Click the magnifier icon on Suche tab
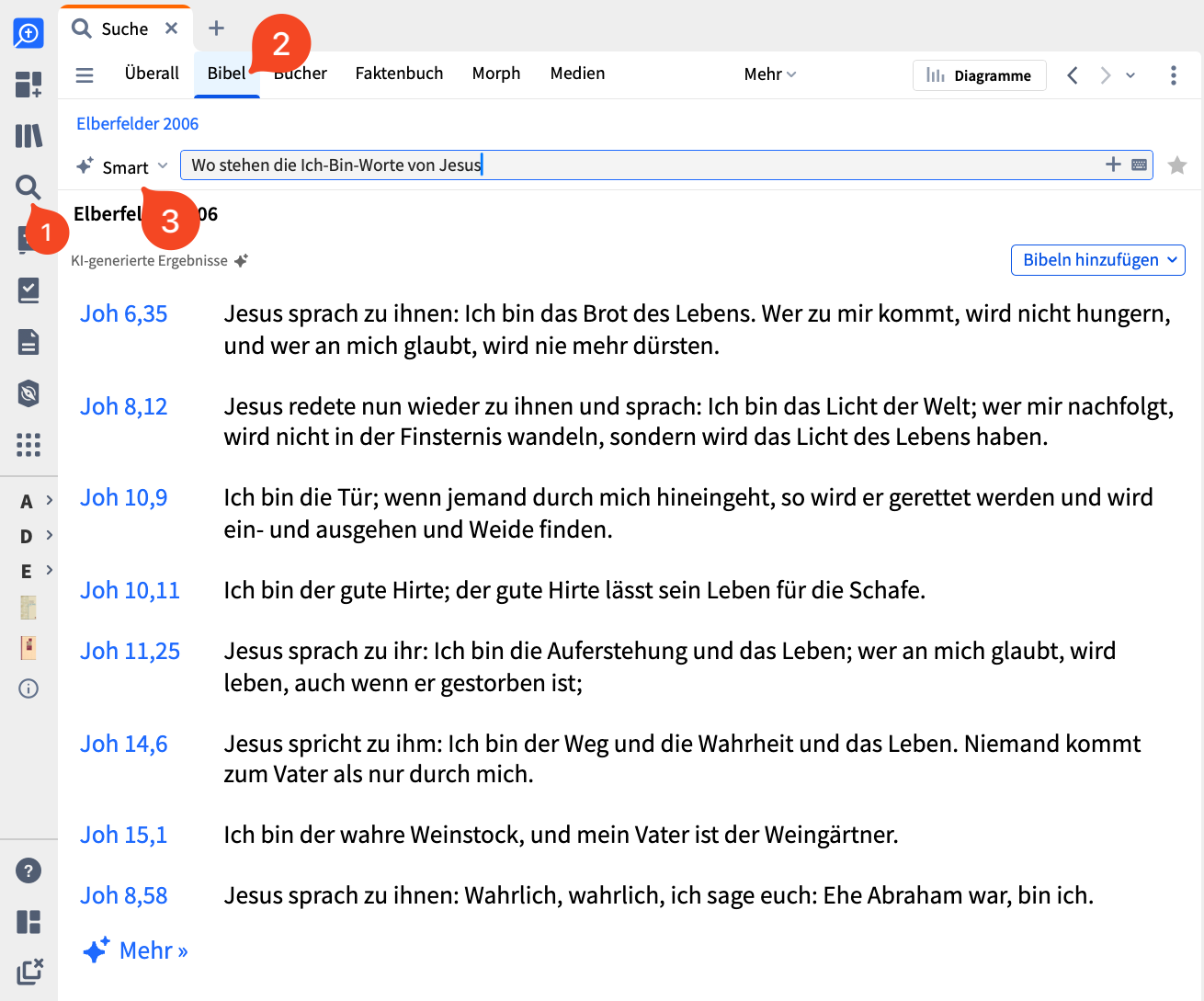Screen dimensions: 1204x1001 82,28
